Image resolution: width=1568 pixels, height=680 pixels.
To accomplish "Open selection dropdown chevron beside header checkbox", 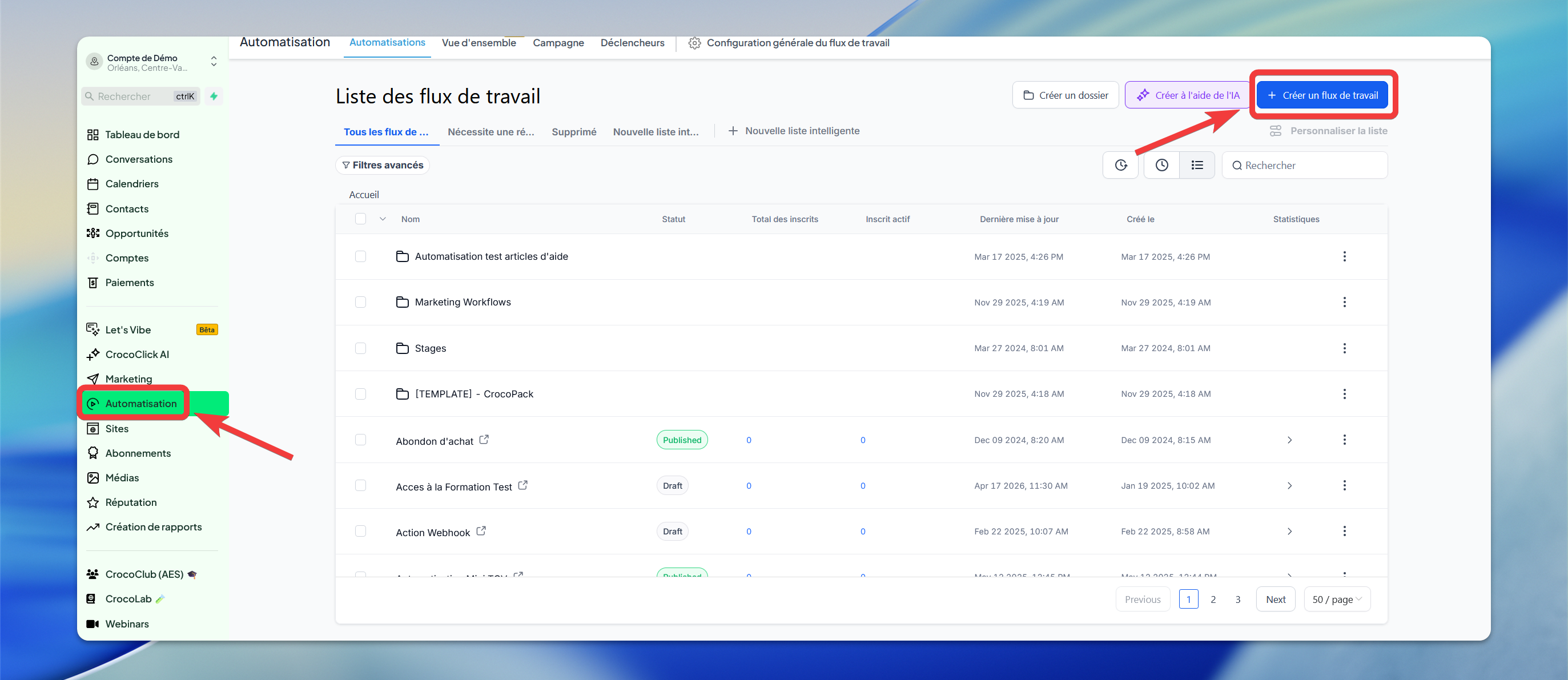I will click(382, 219).
